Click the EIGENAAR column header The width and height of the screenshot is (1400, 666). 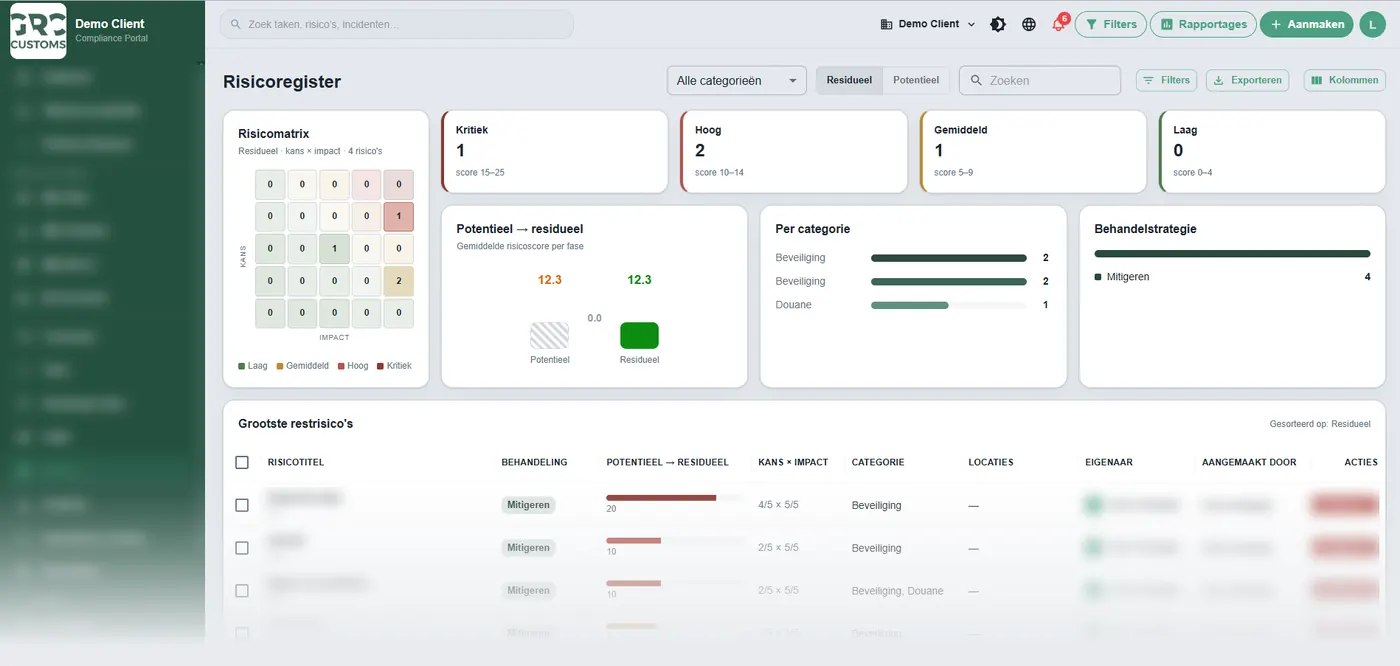[x=1109, y=462]
